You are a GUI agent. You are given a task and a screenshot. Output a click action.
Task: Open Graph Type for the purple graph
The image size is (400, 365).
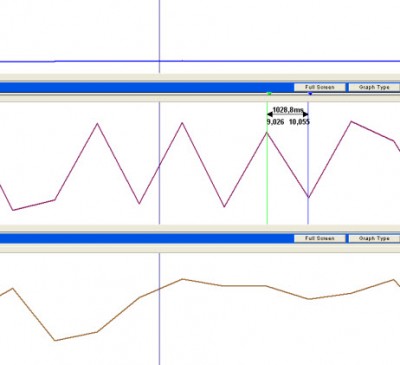(x=374, y=87)
